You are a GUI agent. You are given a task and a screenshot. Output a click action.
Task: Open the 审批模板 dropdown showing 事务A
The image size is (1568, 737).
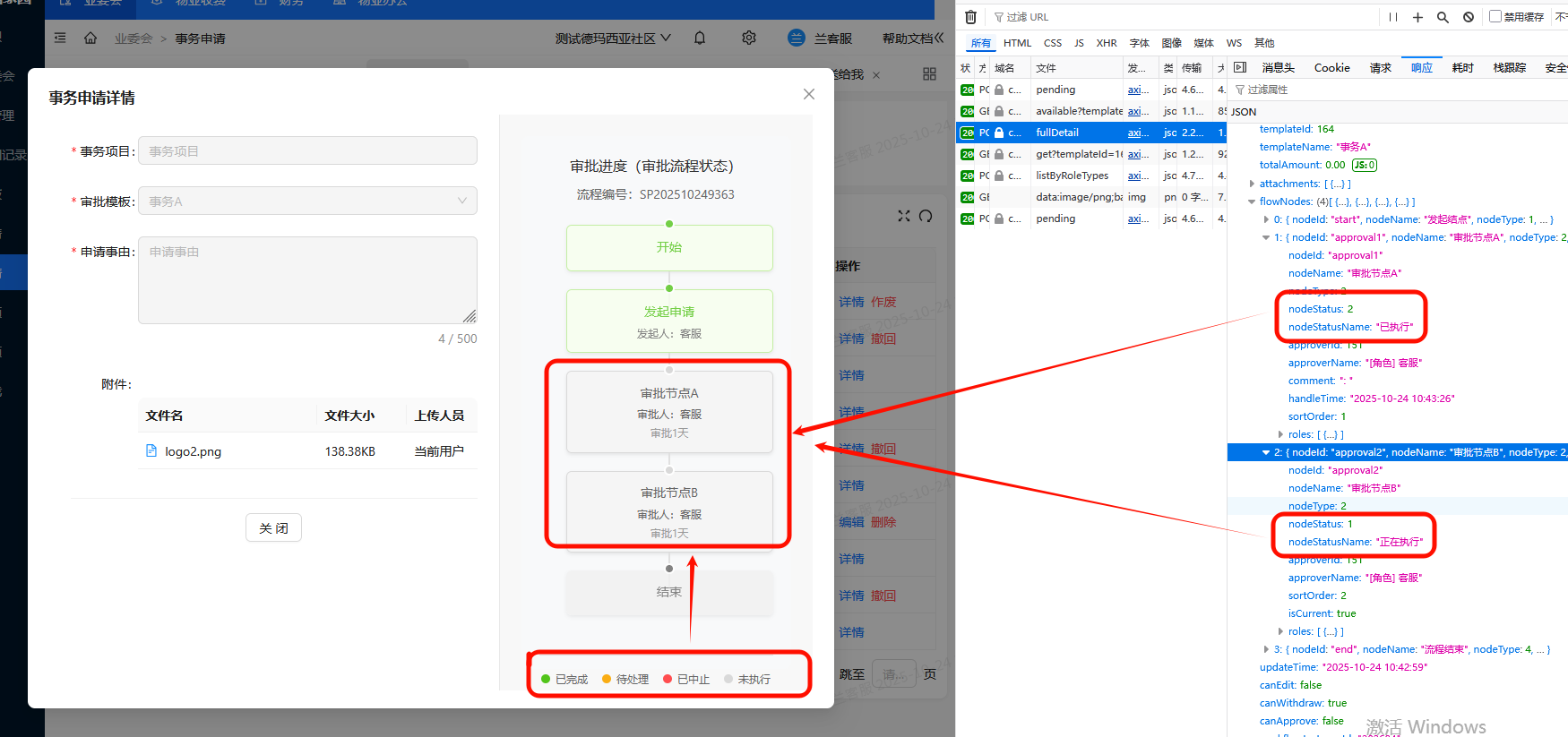[x=307, y=201]
